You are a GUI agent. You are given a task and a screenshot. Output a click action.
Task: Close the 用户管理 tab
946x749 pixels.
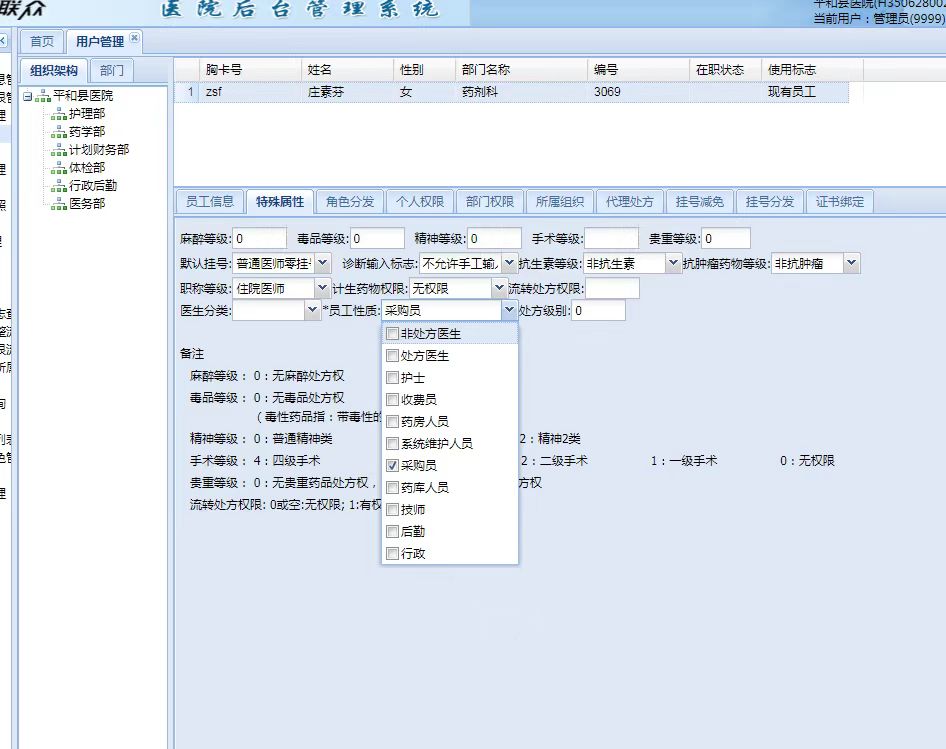135,37
